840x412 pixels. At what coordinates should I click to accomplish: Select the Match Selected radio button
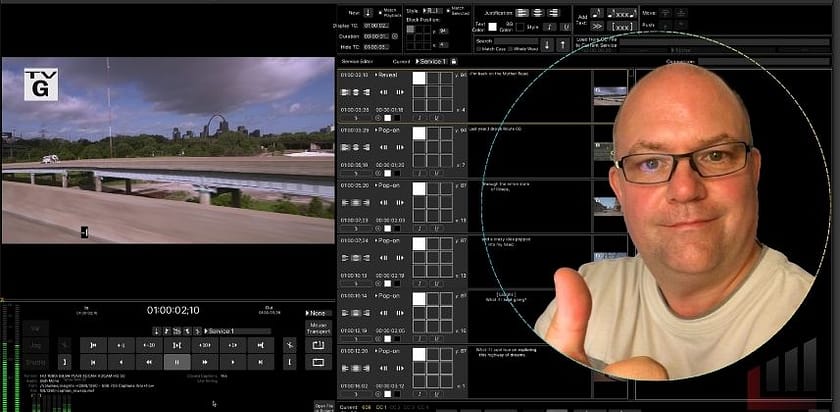pyautogui.click(x=448, y=10)
